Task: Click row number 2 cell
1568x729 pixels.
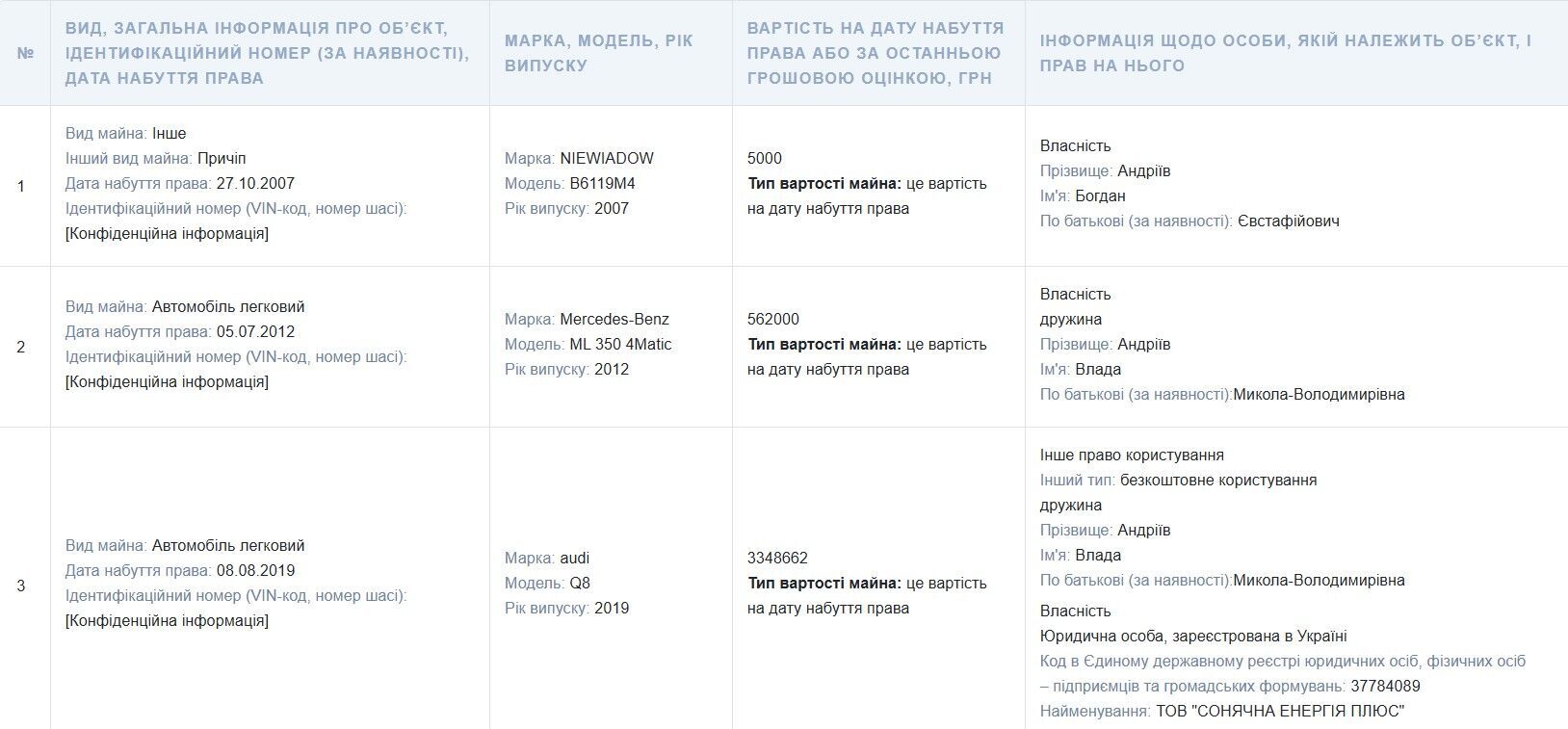Action: coord(21,347)
